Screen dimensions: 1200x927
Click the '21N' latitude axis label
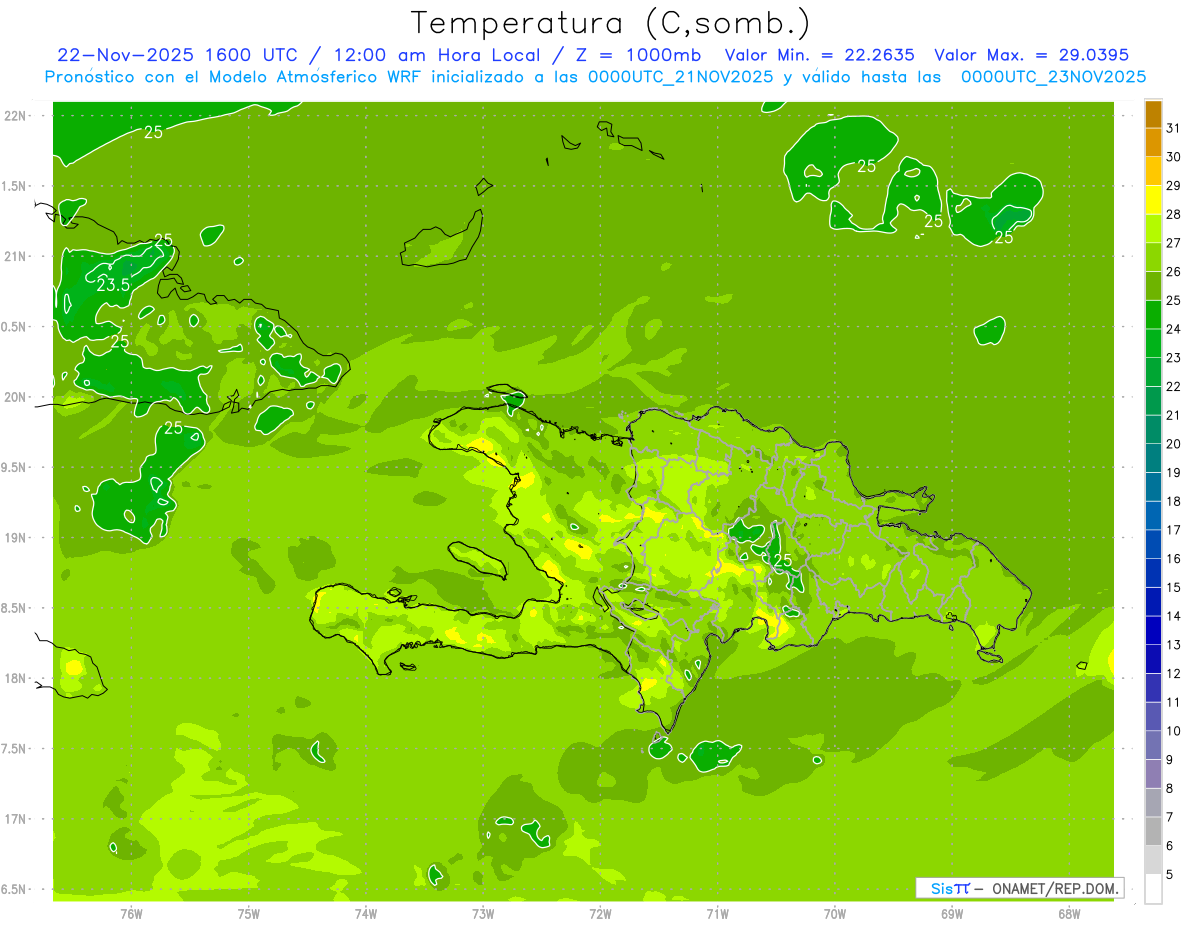click(x=15, y=256)
